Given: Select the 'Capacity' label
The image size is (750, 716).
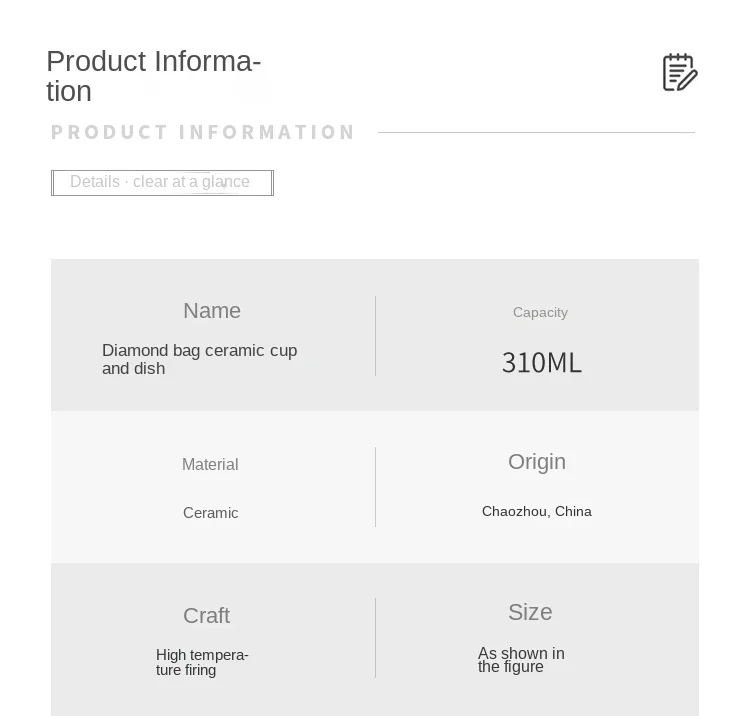Looking at the screenshot, I should (x=540, y=312).
